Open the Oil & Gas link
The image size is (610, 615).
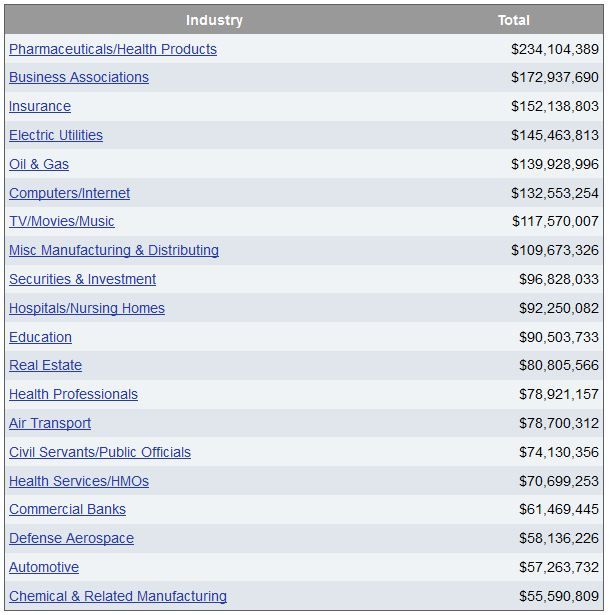point(39,164)
